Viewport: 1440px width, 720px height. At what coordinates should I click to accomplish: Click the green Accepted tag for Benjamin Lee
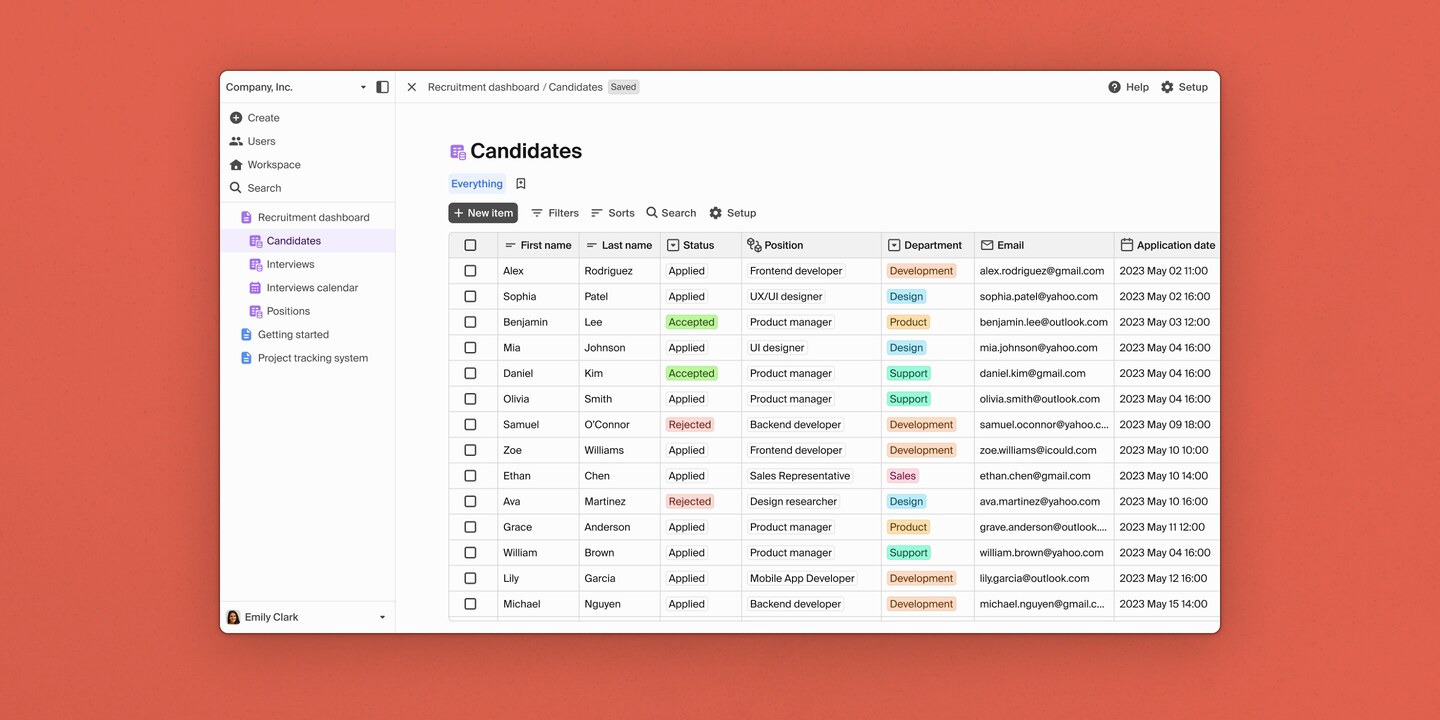point(691,321)
